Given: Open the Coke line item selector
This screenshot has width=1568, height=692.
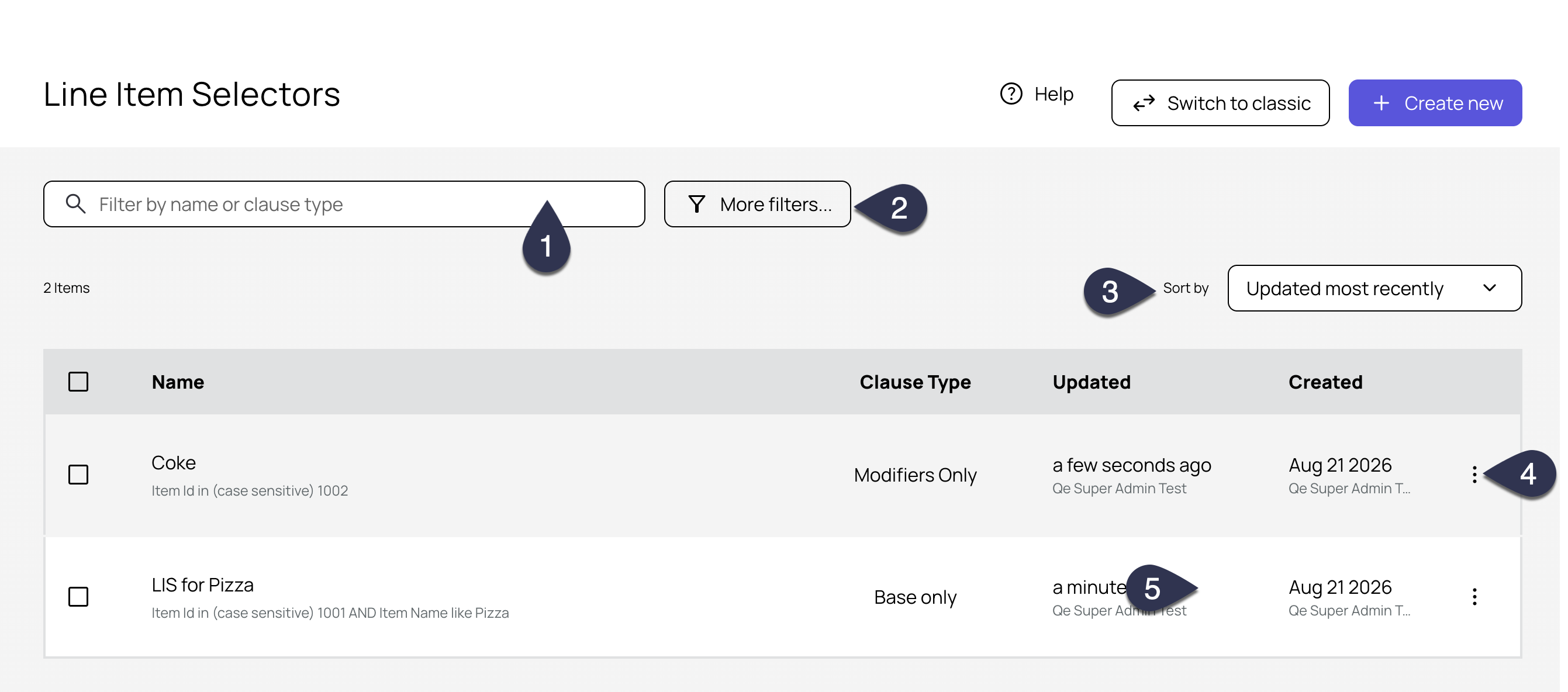Looking at the screenshot, I should click(174, 462).
